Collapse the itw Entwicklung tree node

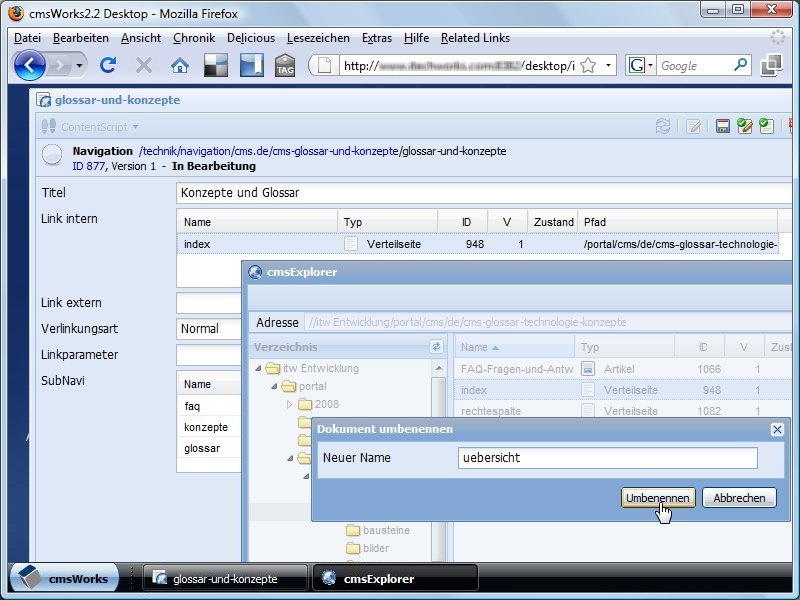coord(258,368)
